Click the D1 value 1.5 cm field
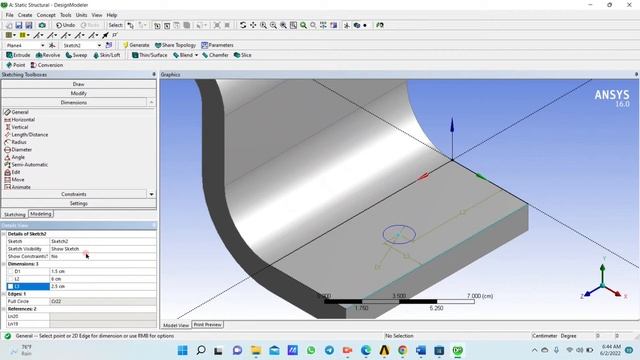 103,271
